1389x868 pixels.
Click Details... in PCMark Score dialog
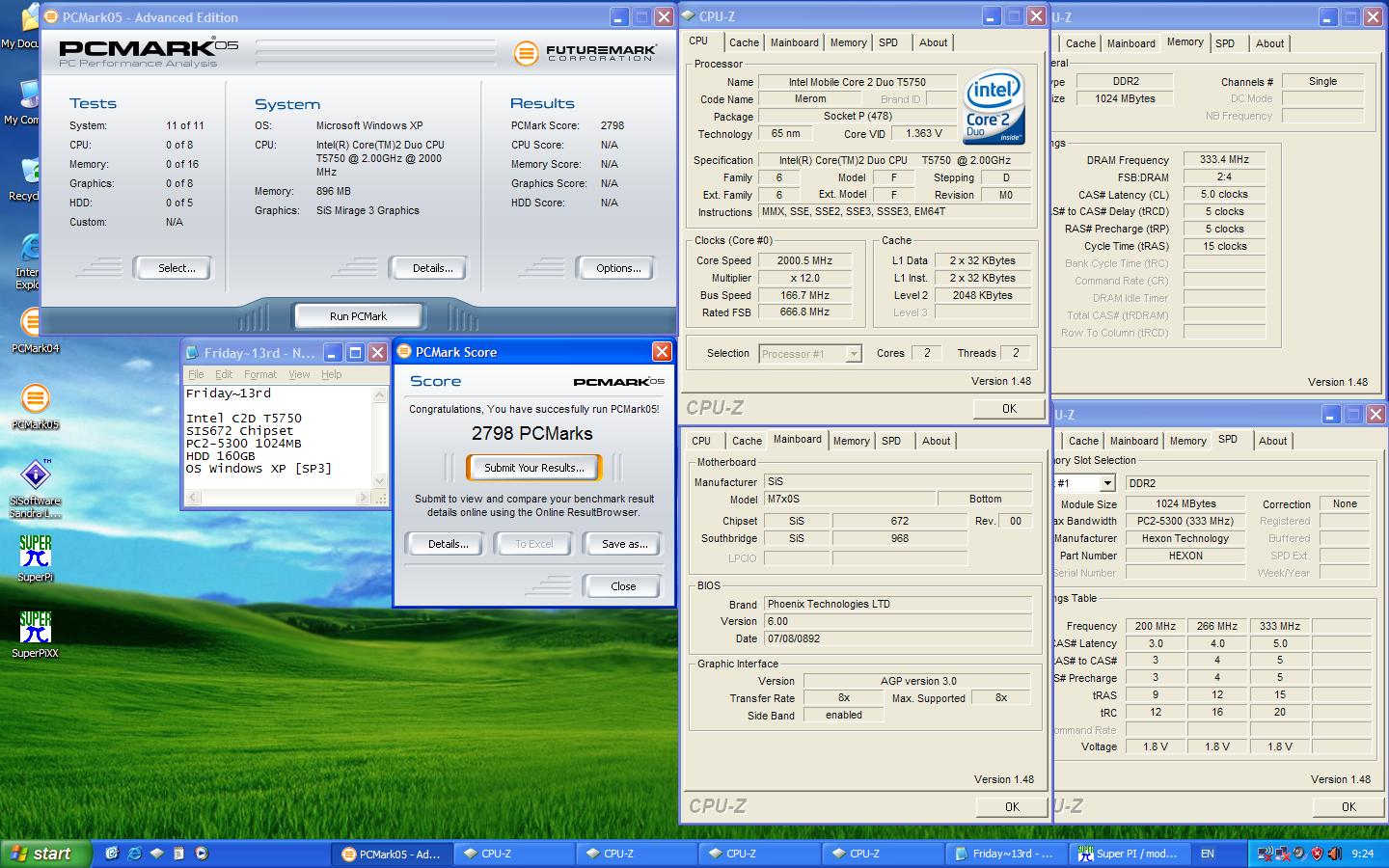tap(448, 544)
